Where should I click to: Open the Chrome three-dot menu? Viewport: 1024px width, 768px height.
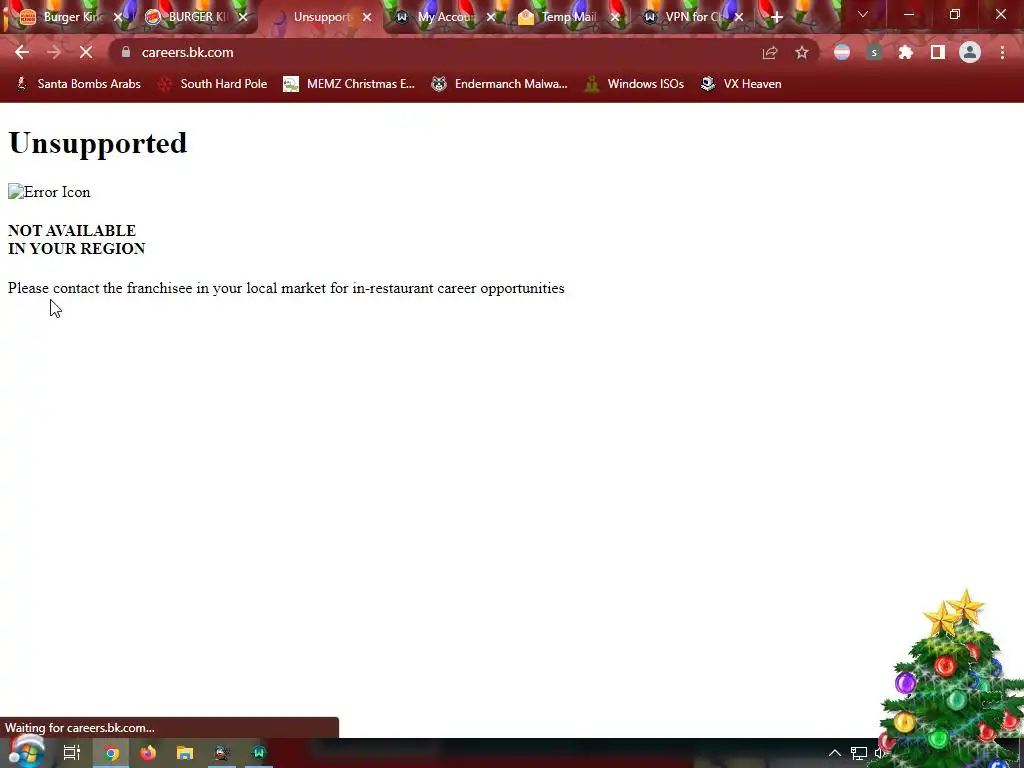pos(1002,52)
